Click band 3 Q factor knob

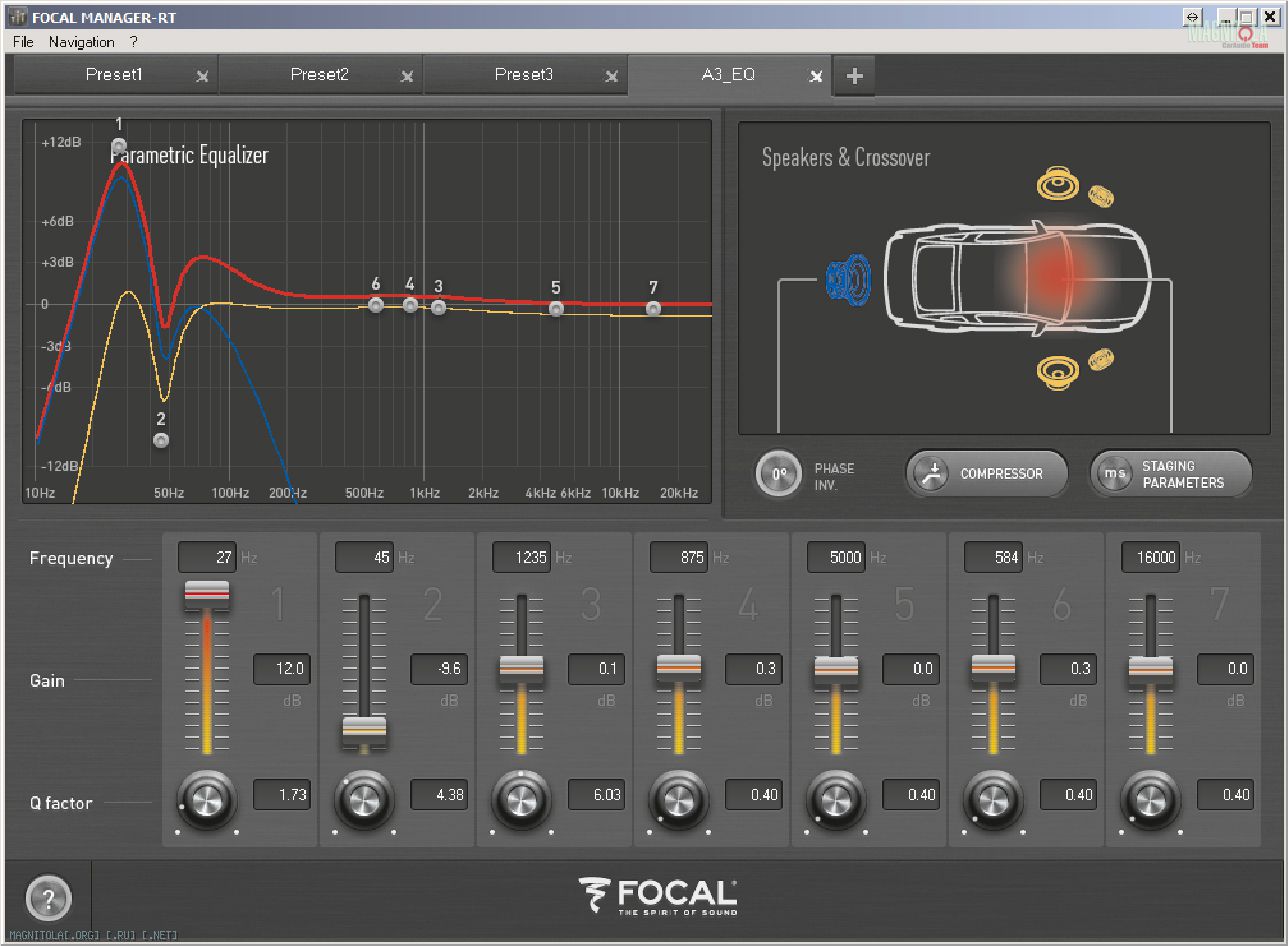(x=521, y=799)
